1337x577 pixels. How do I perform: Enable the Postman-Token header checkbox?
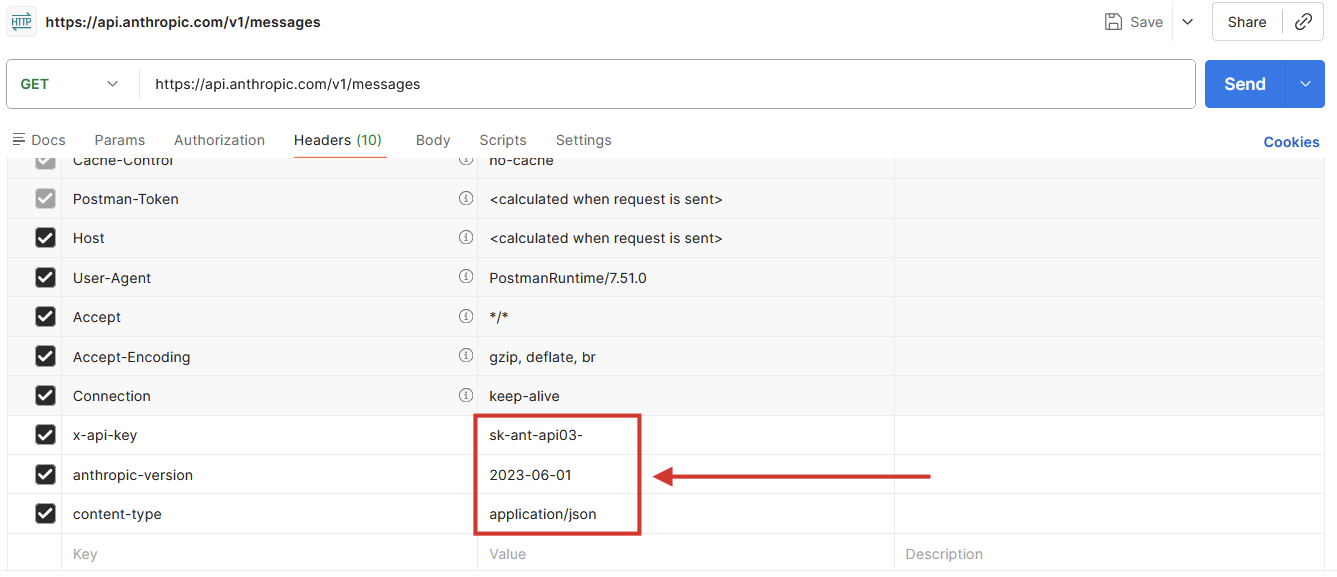[45, 198]
